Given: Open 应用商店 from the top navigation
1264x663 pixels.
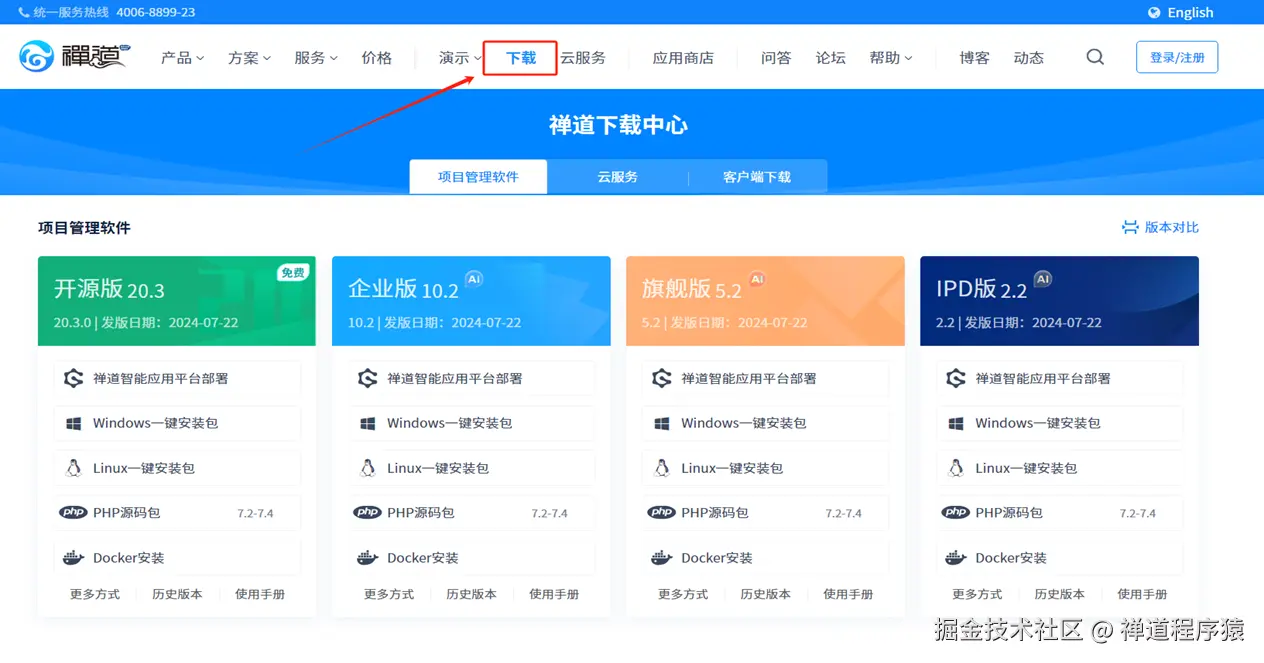Looking at the screenshot, I should tap(684, 57).
